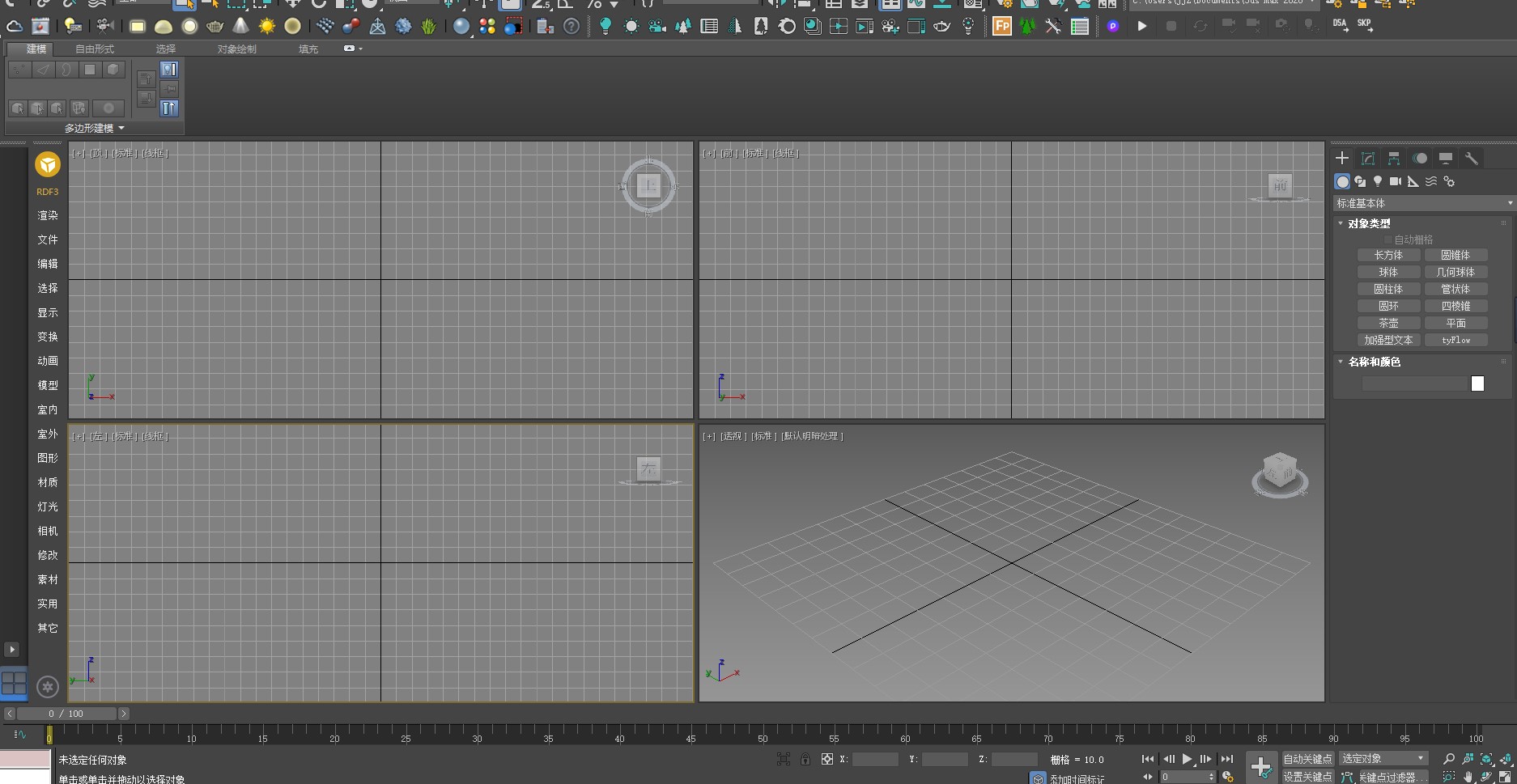
Task: Select Polygon sub-object mode in ribbon
Action: coord(90,70)
